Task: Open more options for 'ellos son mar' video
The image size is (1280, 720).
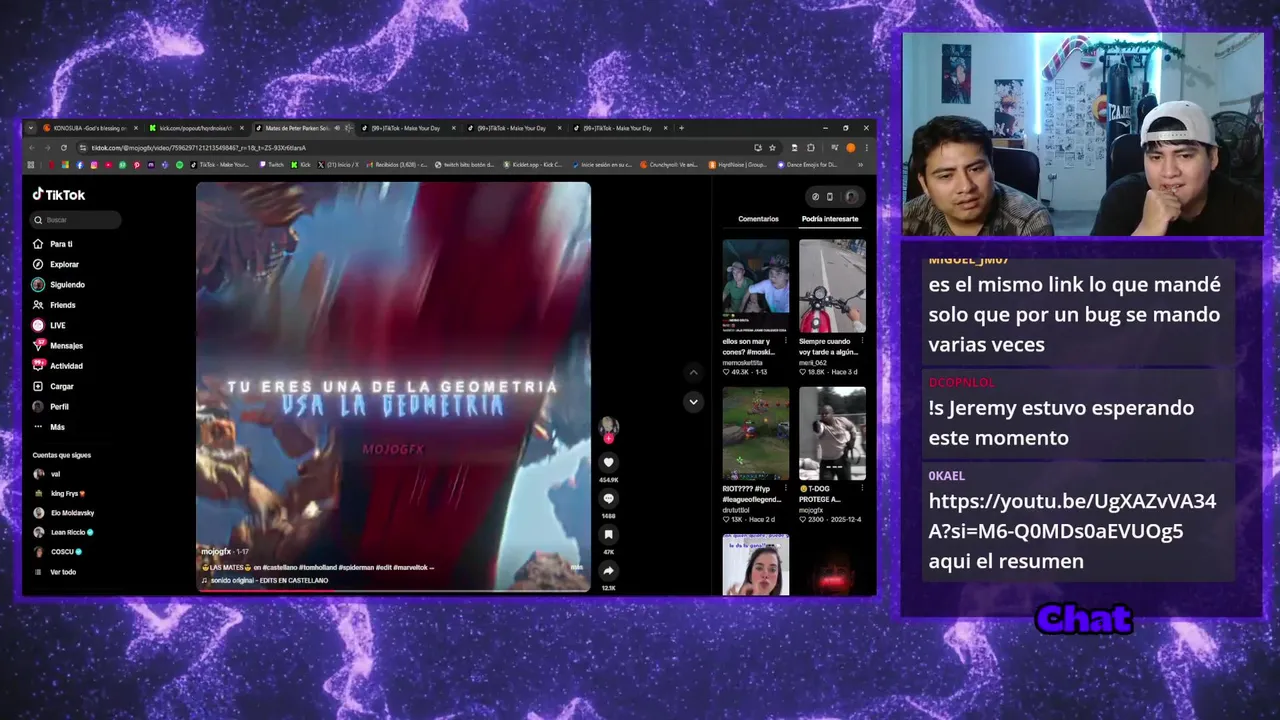Action: pos(786,342)
